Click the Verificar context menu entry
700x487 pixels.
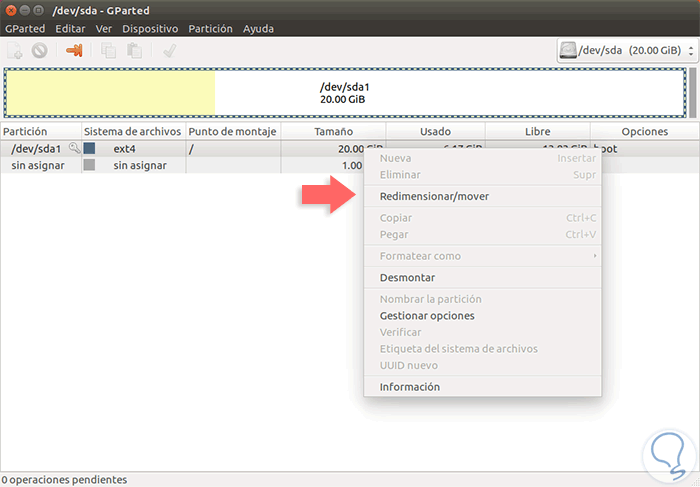pyautogui.click(x=483, y=332)
